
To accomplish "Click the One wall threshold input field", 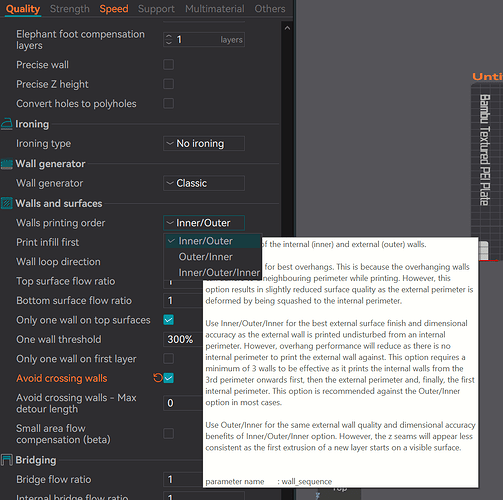I will coord(183,339).
